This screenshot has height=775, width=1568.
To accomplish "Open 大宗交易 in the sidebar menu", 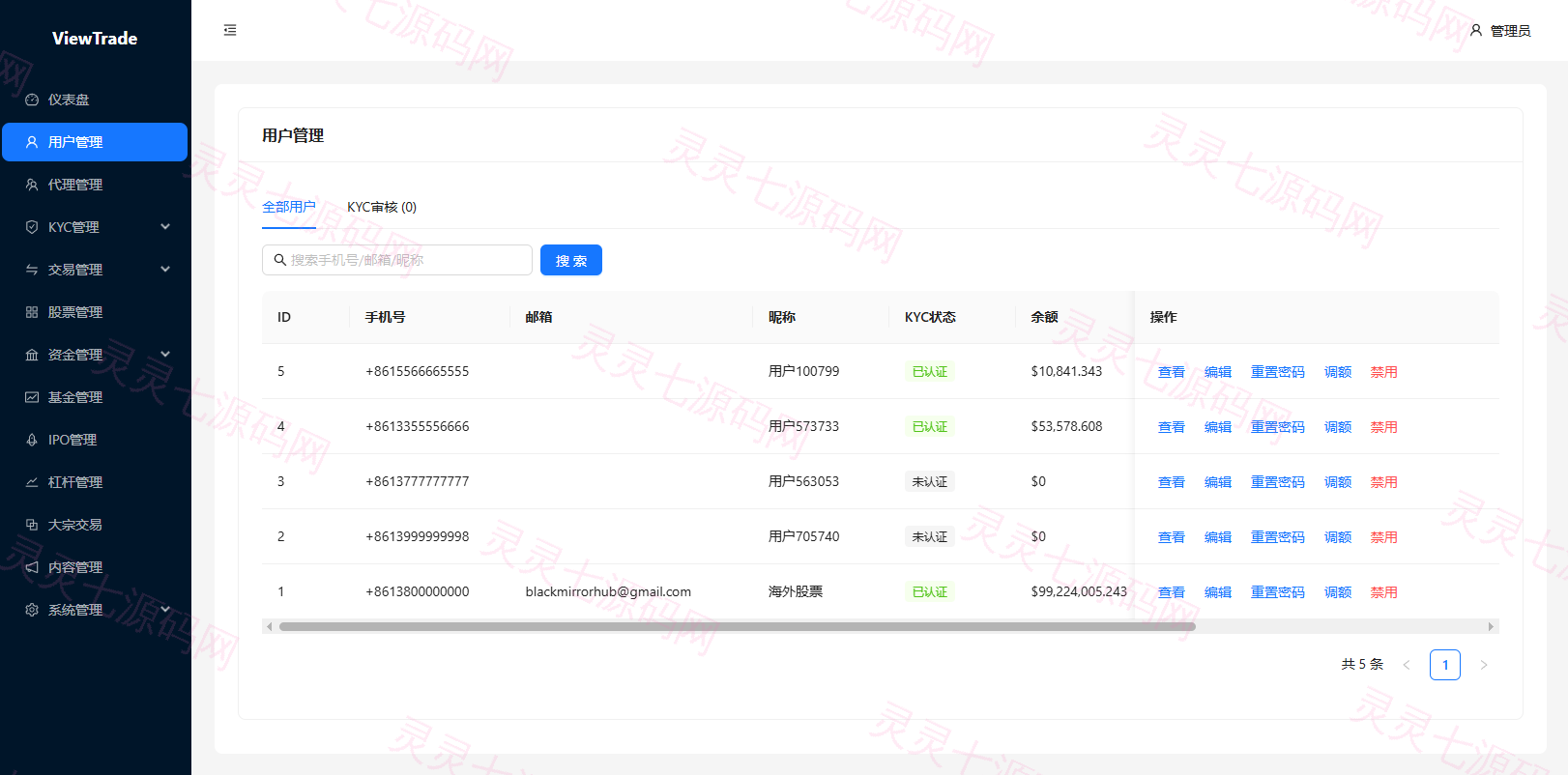I will click(95, 525).
